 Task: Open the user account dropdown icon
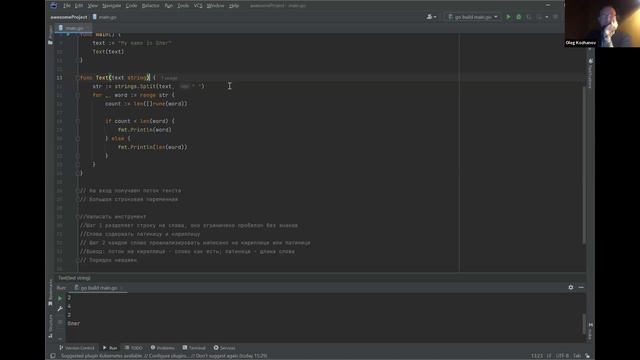pyautogui.click(x=431, y=17)
